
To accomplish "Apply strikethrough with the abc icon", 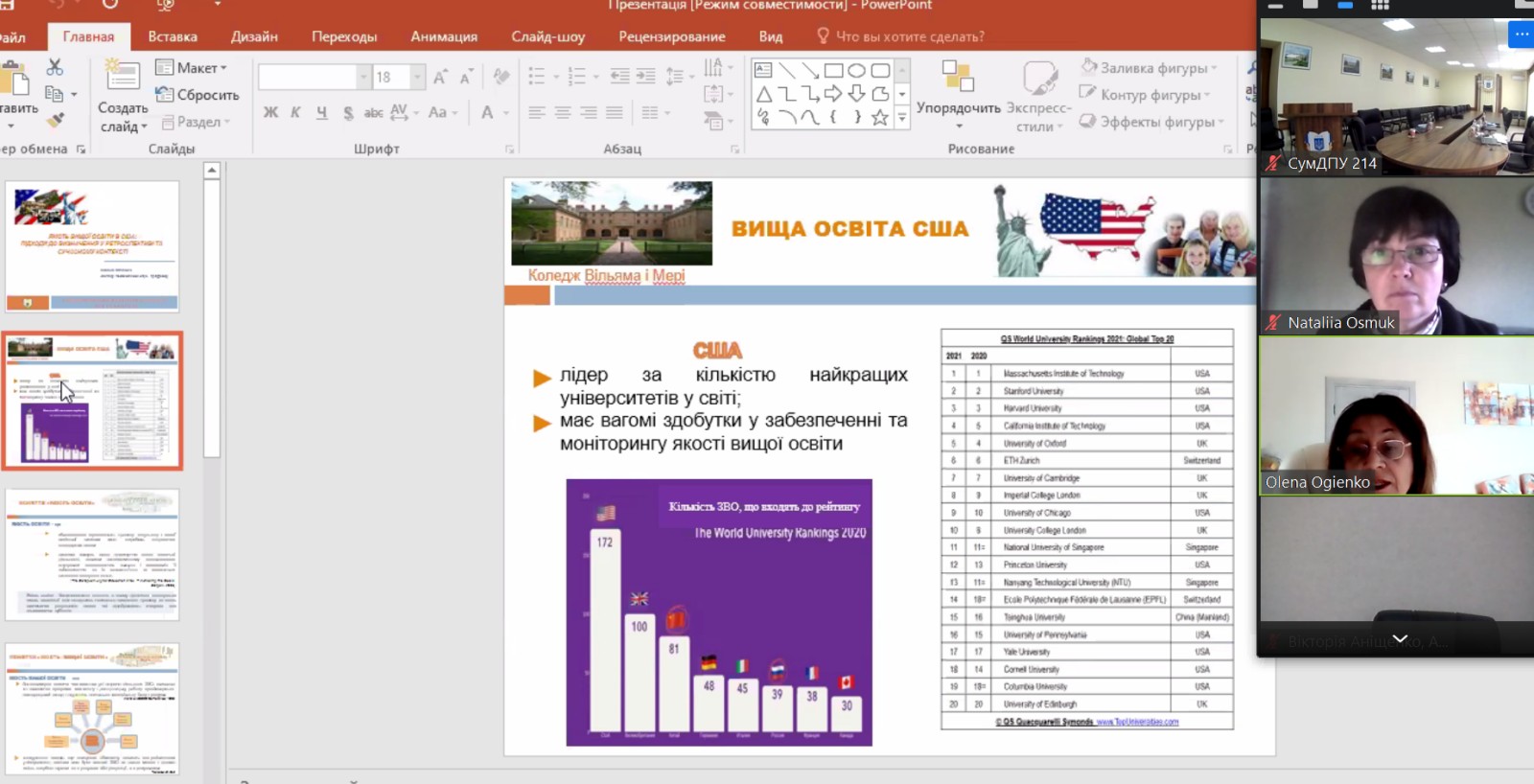I will tap(373, 113).
